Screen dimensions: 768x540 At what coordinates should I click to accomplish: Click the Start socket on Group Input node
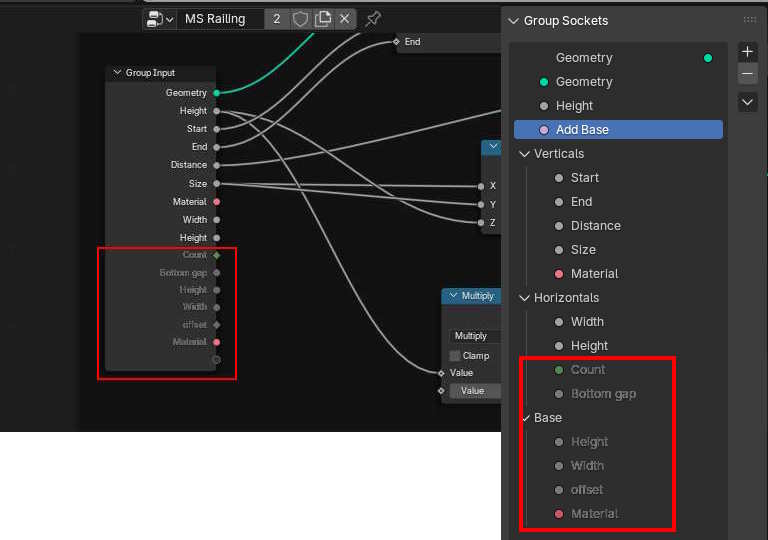tap(216, 129)
